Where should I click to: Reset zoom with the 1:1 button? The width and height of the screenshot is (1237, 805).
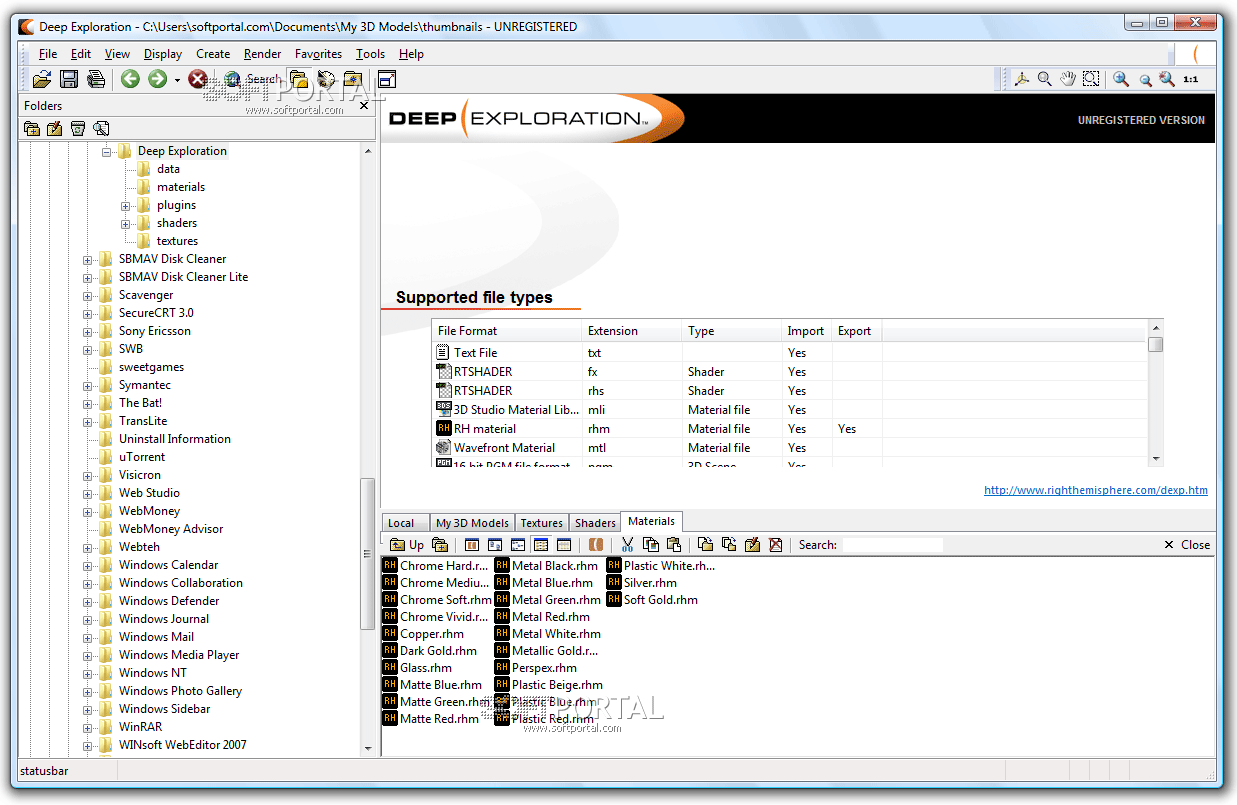(x=1191, y=79)
